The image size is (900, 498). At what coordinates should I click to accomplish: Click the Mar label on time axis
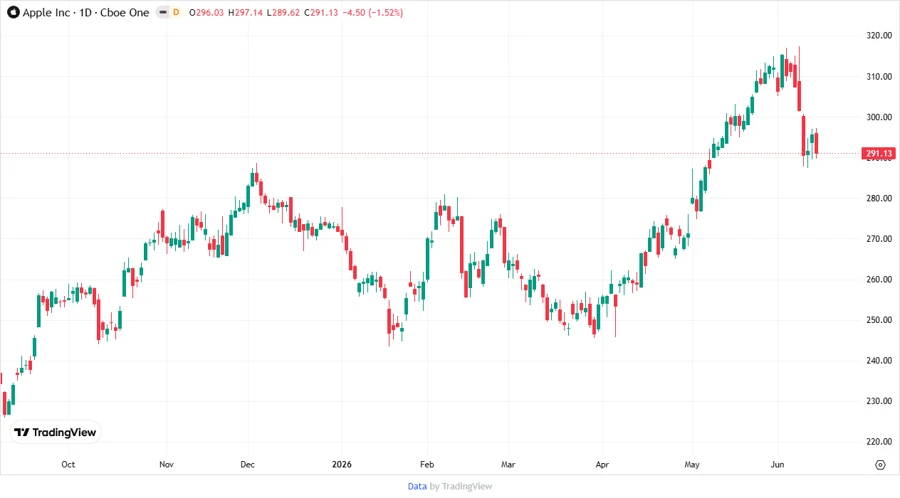point(508,464)
